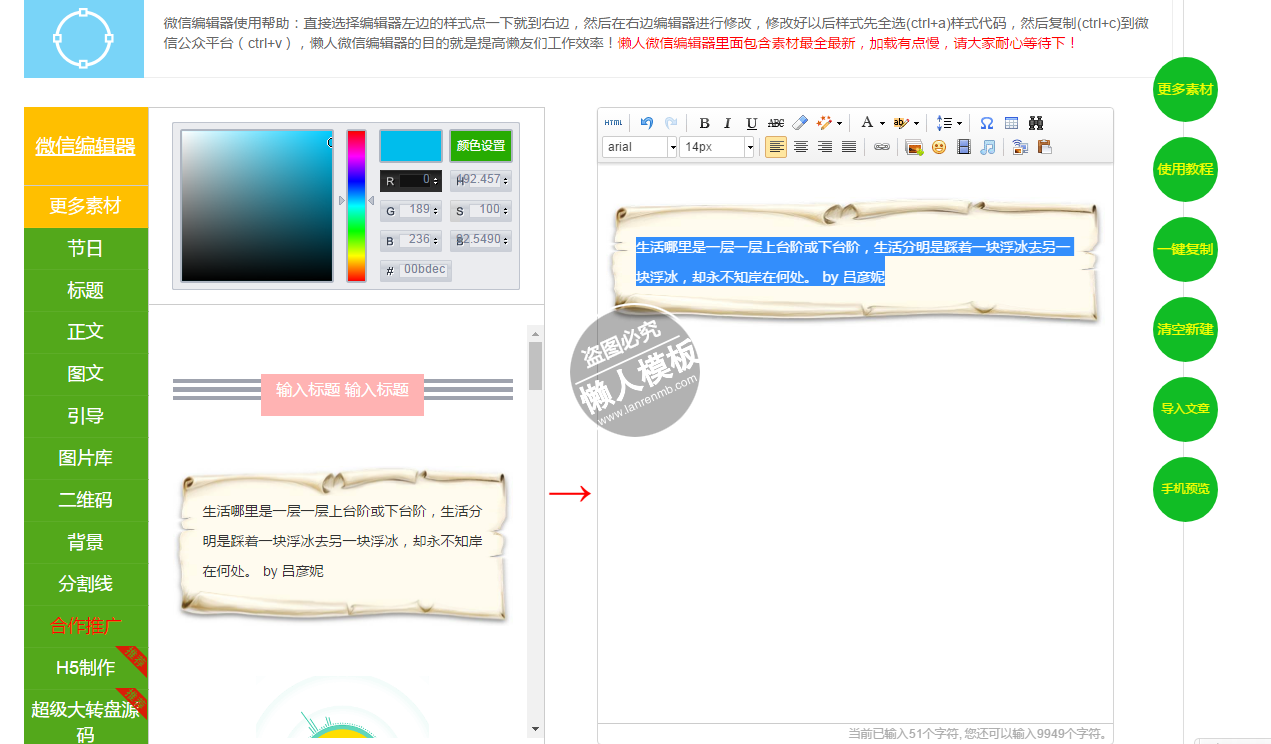The image size is (1271, 744).
Task: Select 引导 category
Action: (x=86, y=416)
